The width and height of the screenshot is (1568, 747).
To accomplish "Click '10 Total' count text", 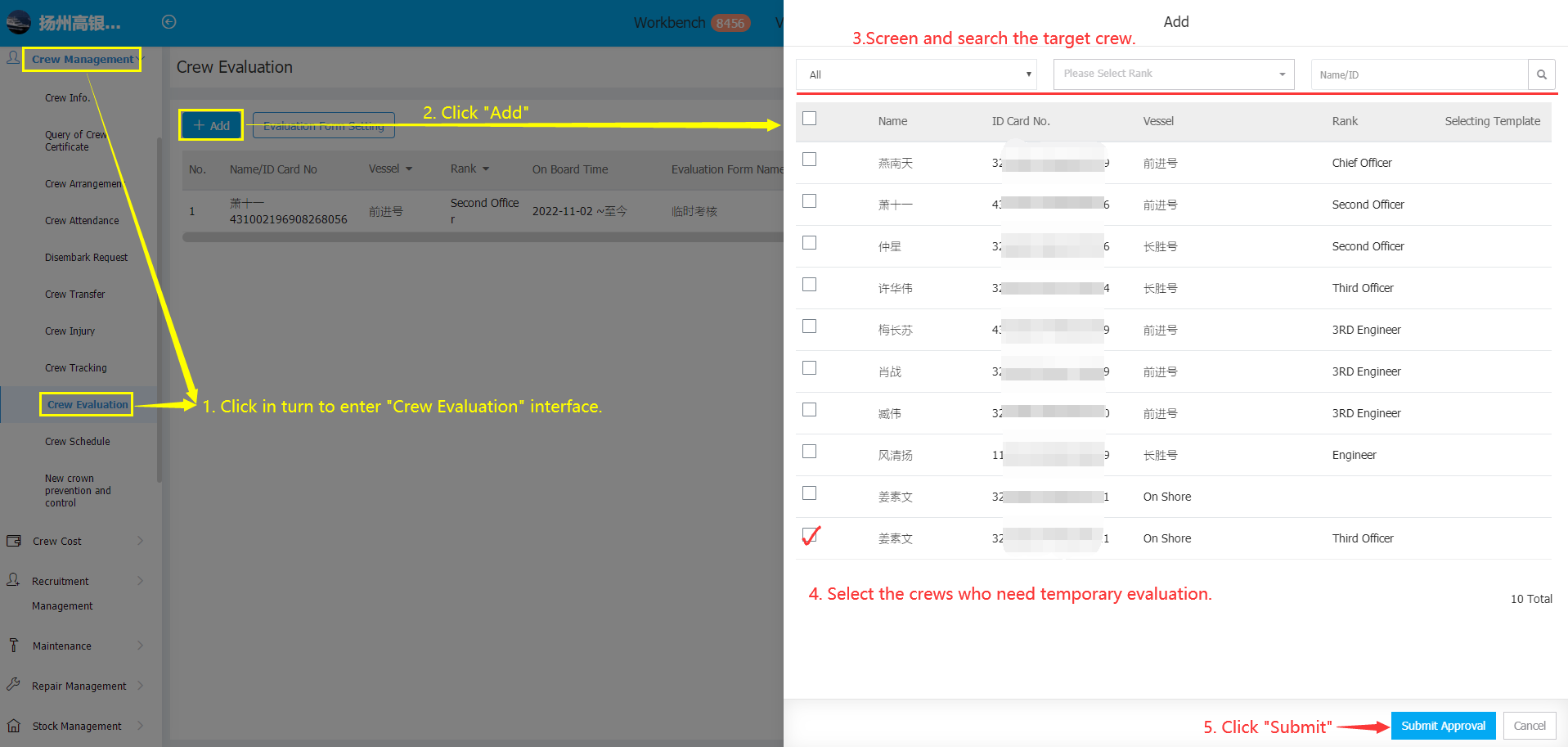I will (1530, 599).
